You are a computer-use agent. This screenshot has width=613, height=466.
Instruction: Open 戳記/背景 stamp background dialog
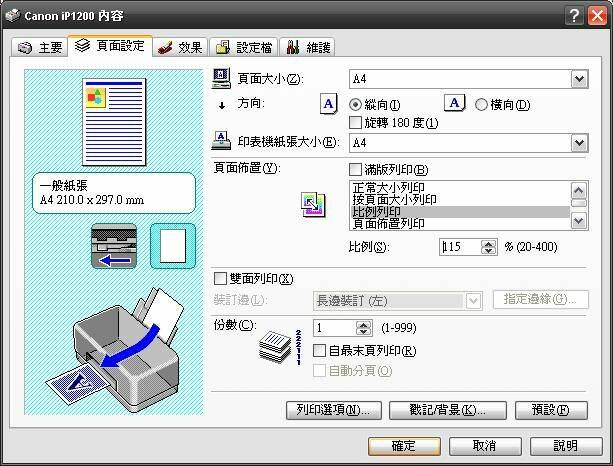pyautogui.click(x=448, y=410)
